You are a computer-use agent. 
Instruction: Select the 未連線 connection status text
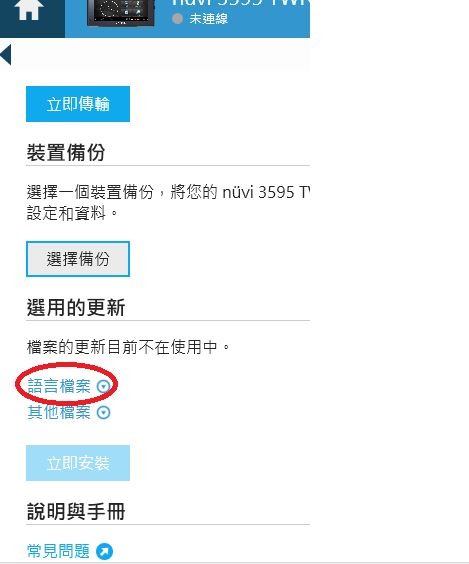point(209,19)
